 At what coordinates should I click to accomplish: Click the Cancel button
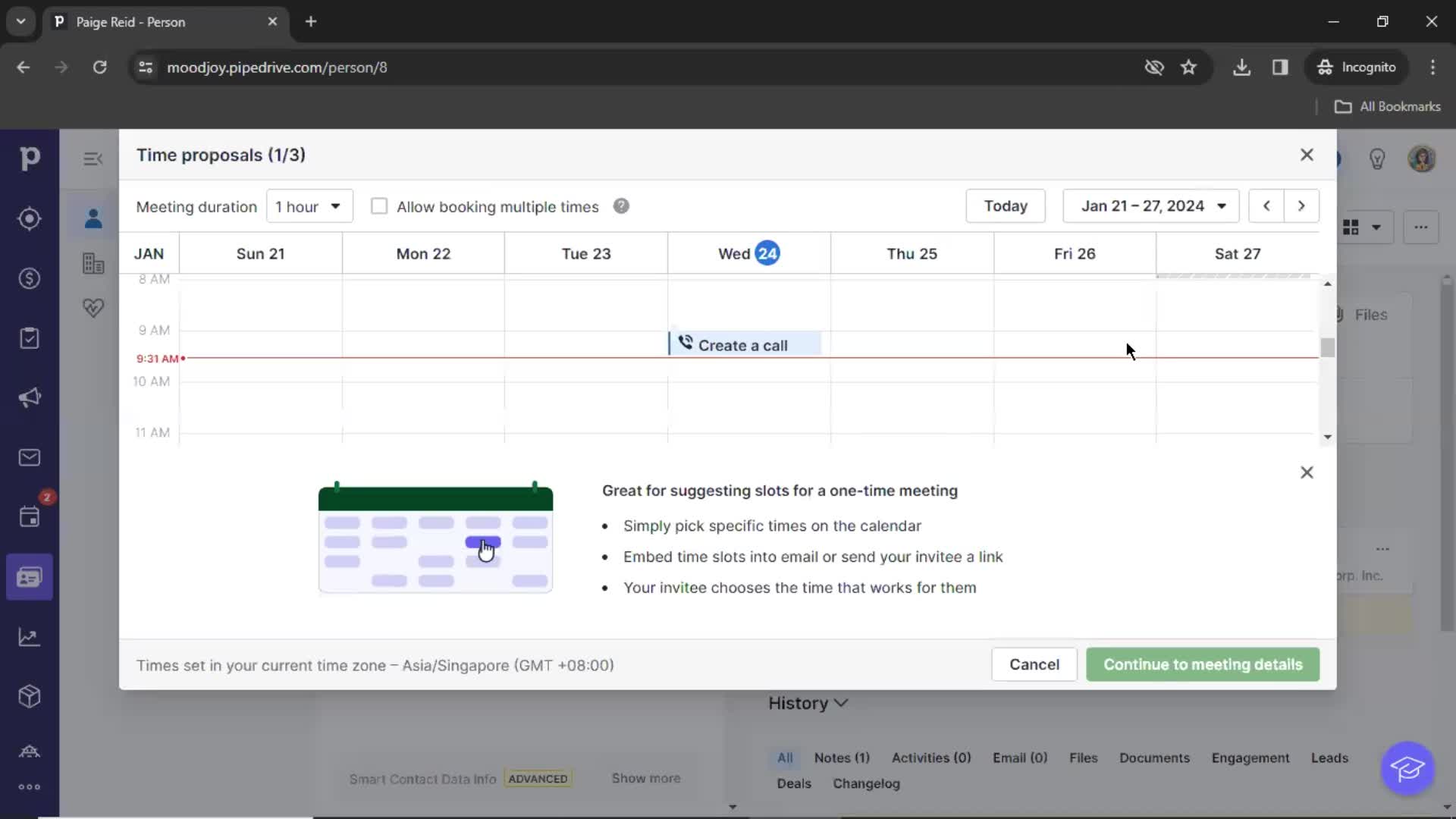[x=1034, y=664]
